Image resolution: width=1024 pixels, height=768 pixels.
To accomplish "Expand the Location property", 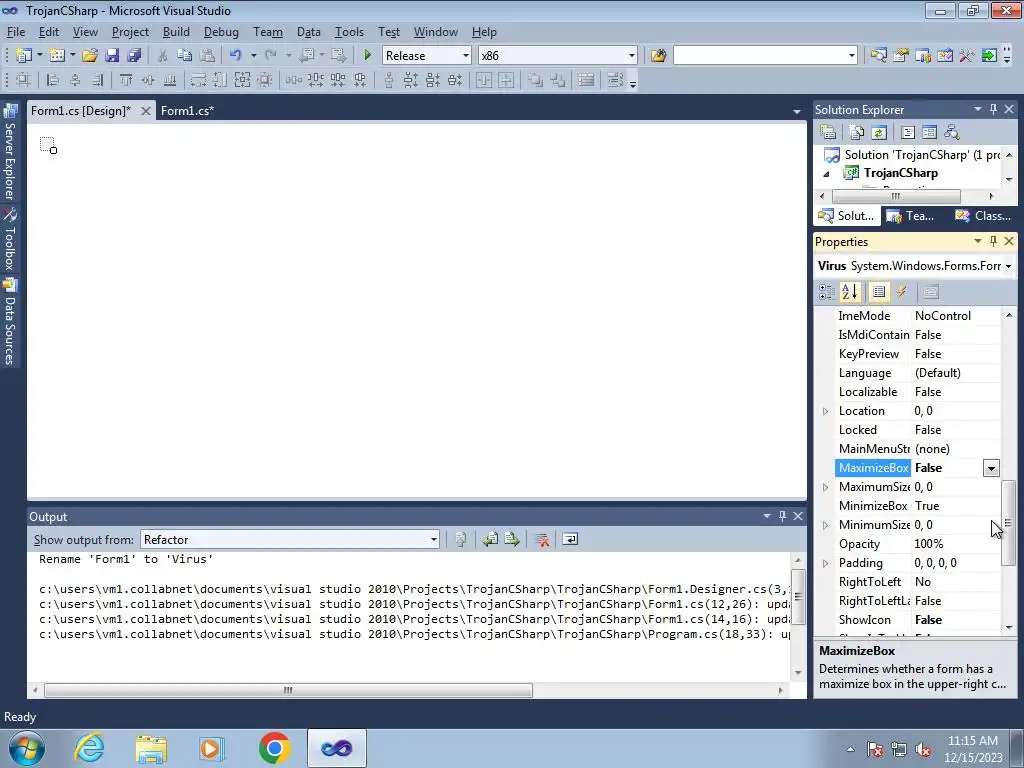I will coord(825,411).
